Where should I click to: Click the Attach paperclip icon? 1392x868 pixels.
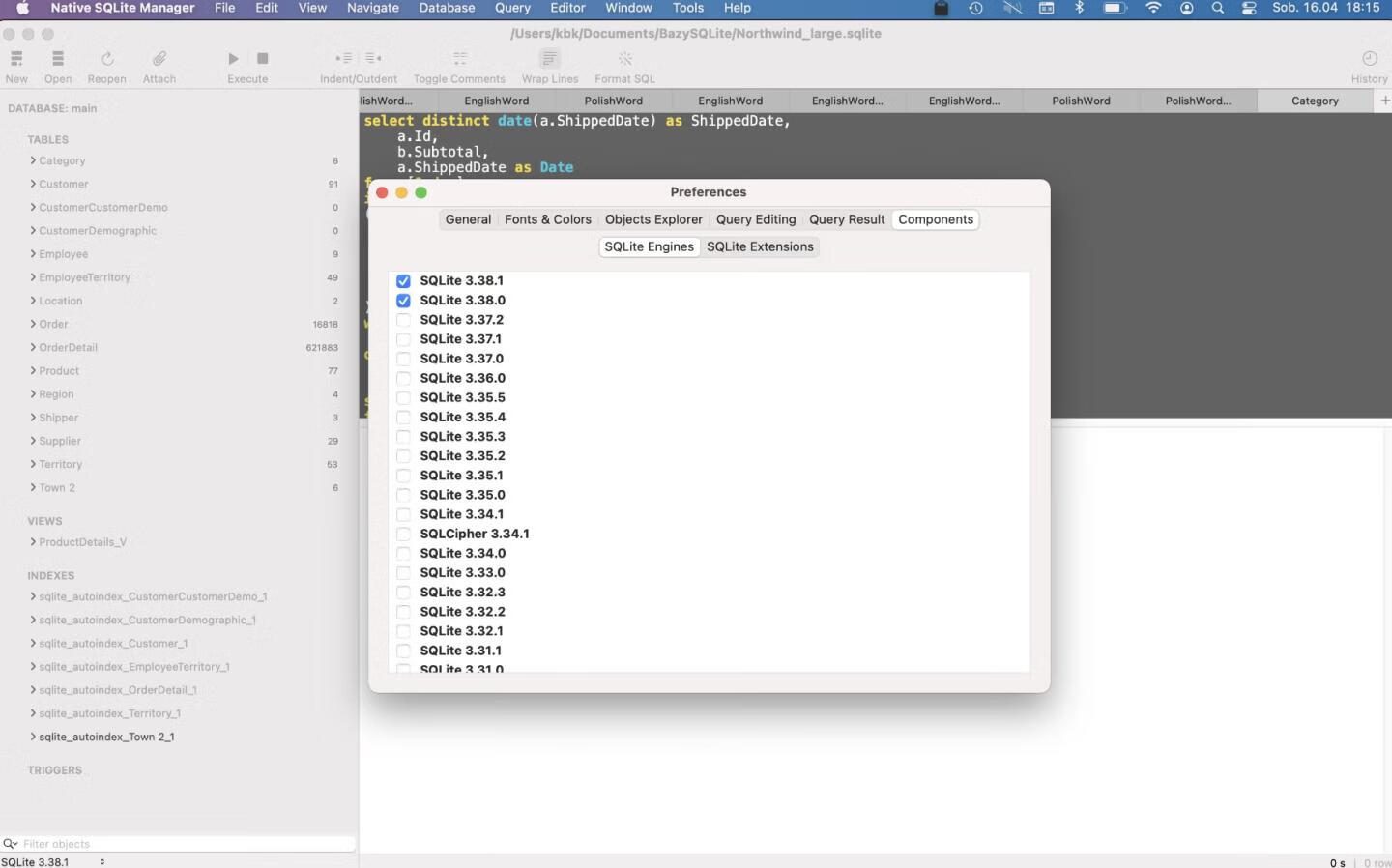pyautogui.click(x=159, y=59)
